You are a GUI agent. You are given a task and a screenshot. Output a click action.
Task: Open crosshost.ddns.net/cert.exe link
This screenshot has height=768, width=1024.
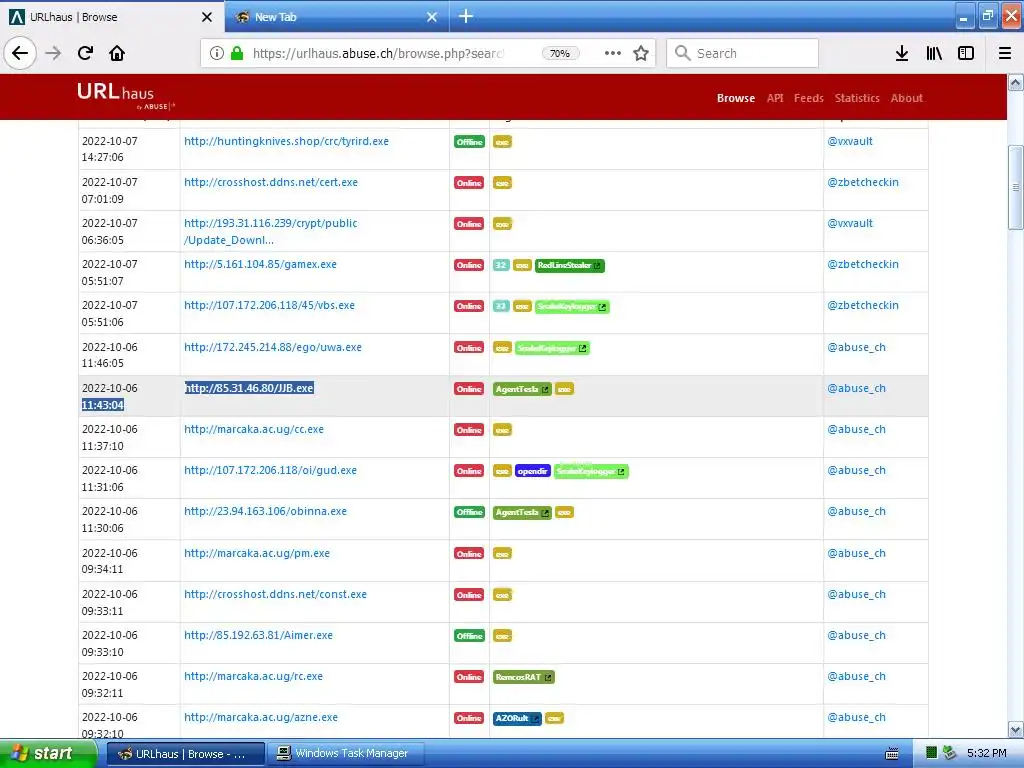pyautogui.click(x=271, y=182)
